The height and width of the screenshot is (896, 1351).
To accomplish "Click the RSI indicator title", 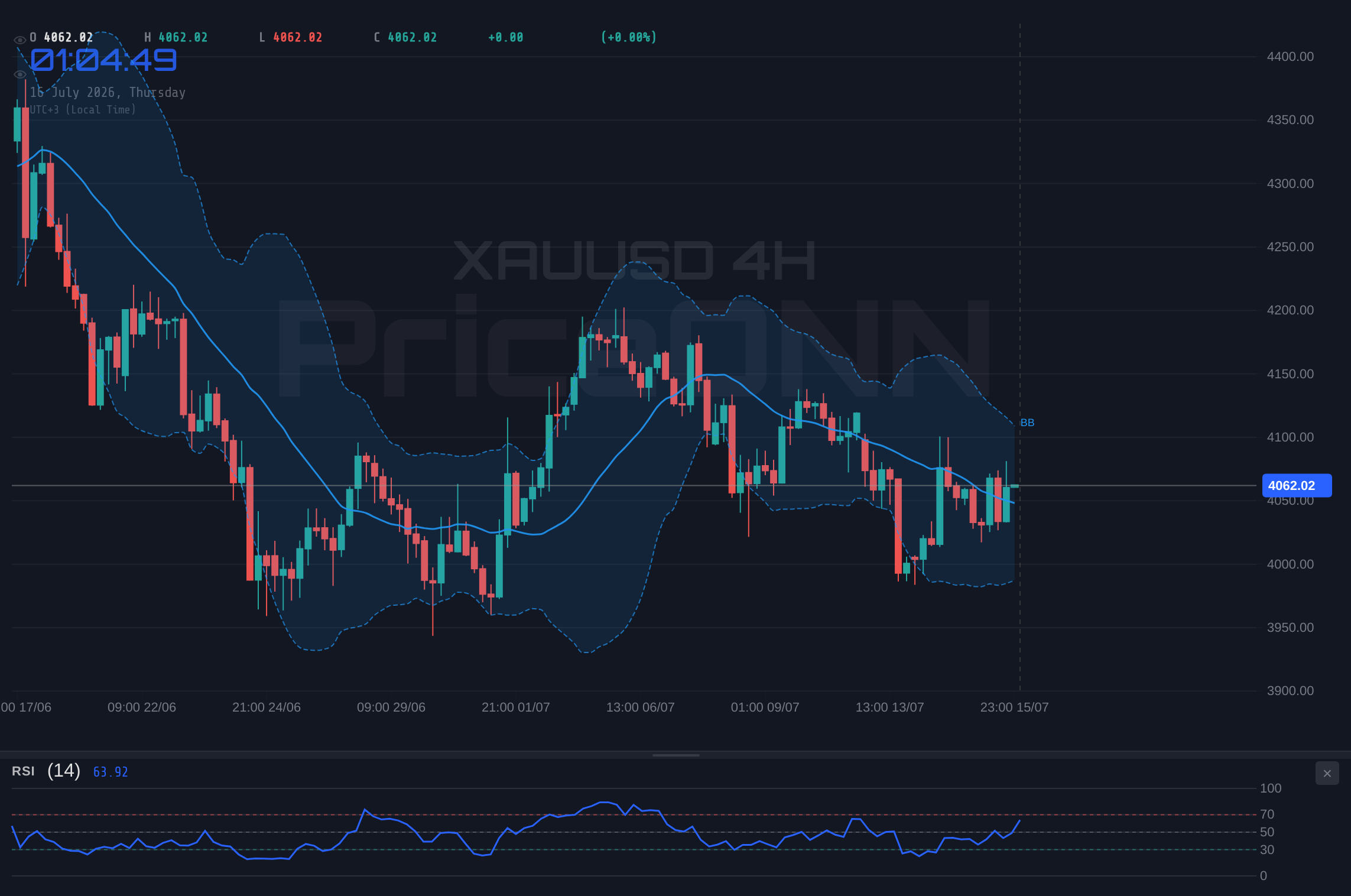I will coord(23,771).
